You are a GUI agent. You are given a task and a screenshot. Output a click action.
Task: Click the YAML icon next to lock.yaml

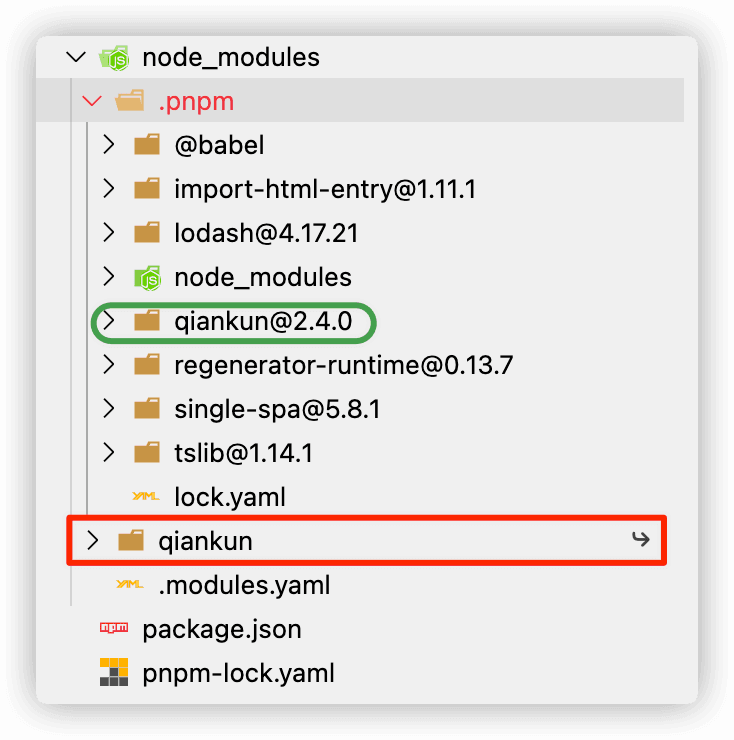(x=147, y=497)
